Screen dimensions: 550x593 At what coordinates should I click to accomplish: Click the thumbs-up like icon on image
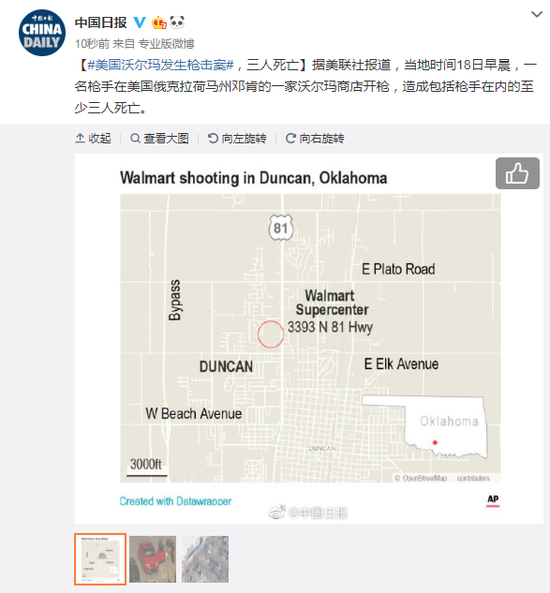(x=517, y=173)
